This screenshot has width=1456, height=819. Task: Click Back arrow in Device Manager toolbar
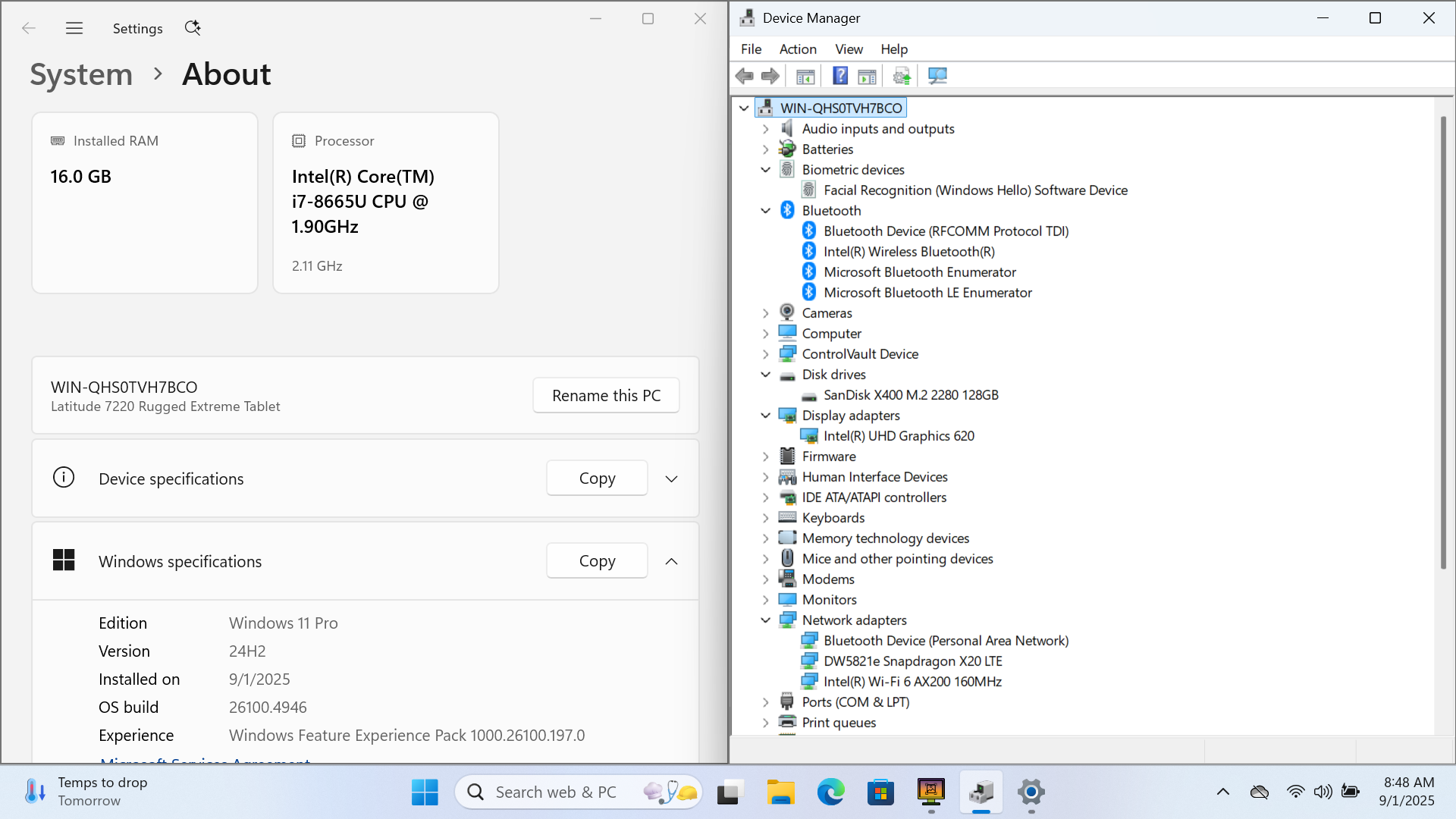[744, 76]
